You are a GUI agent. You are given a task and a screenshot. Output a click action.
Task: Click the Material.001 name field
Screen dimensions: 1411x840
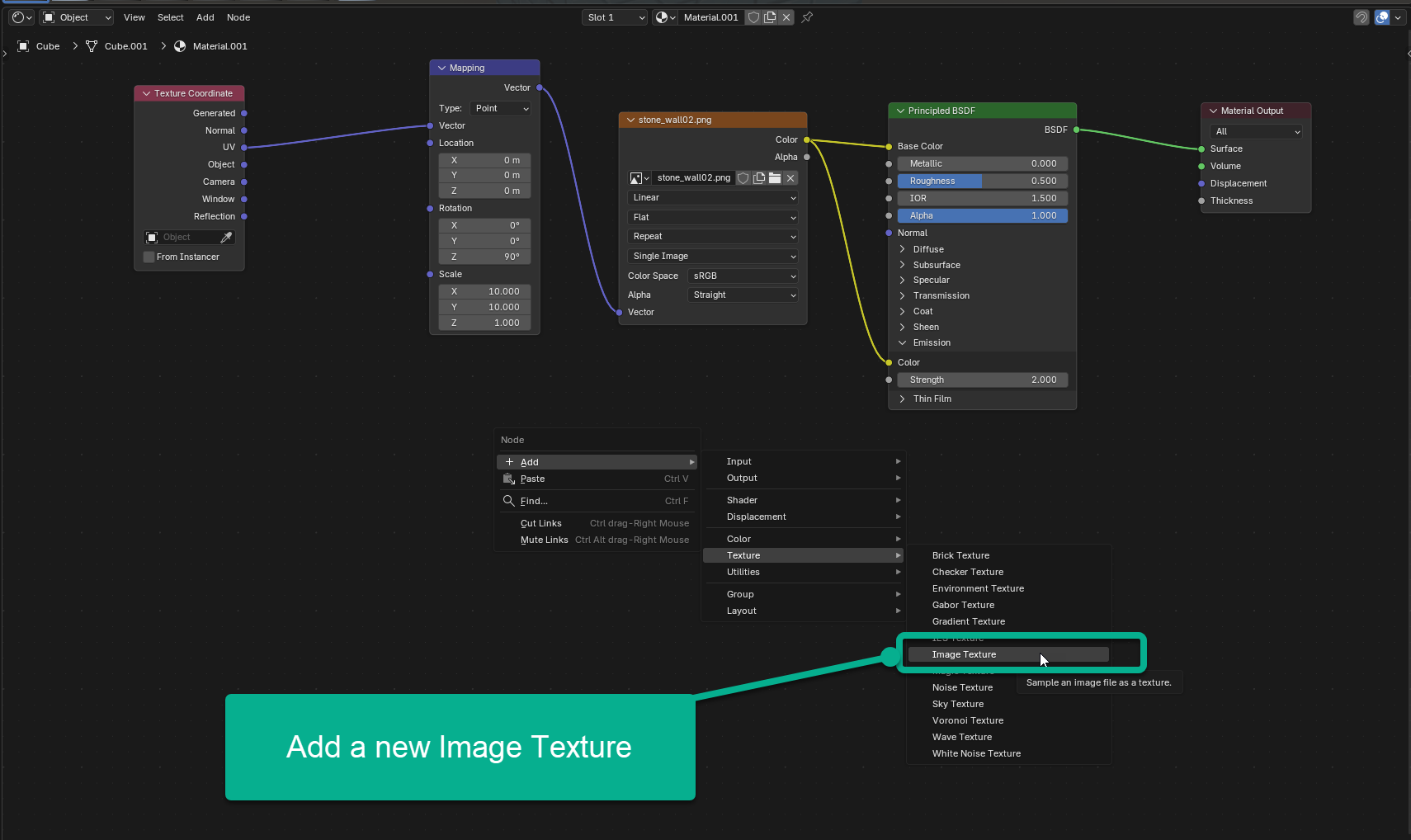710,17
